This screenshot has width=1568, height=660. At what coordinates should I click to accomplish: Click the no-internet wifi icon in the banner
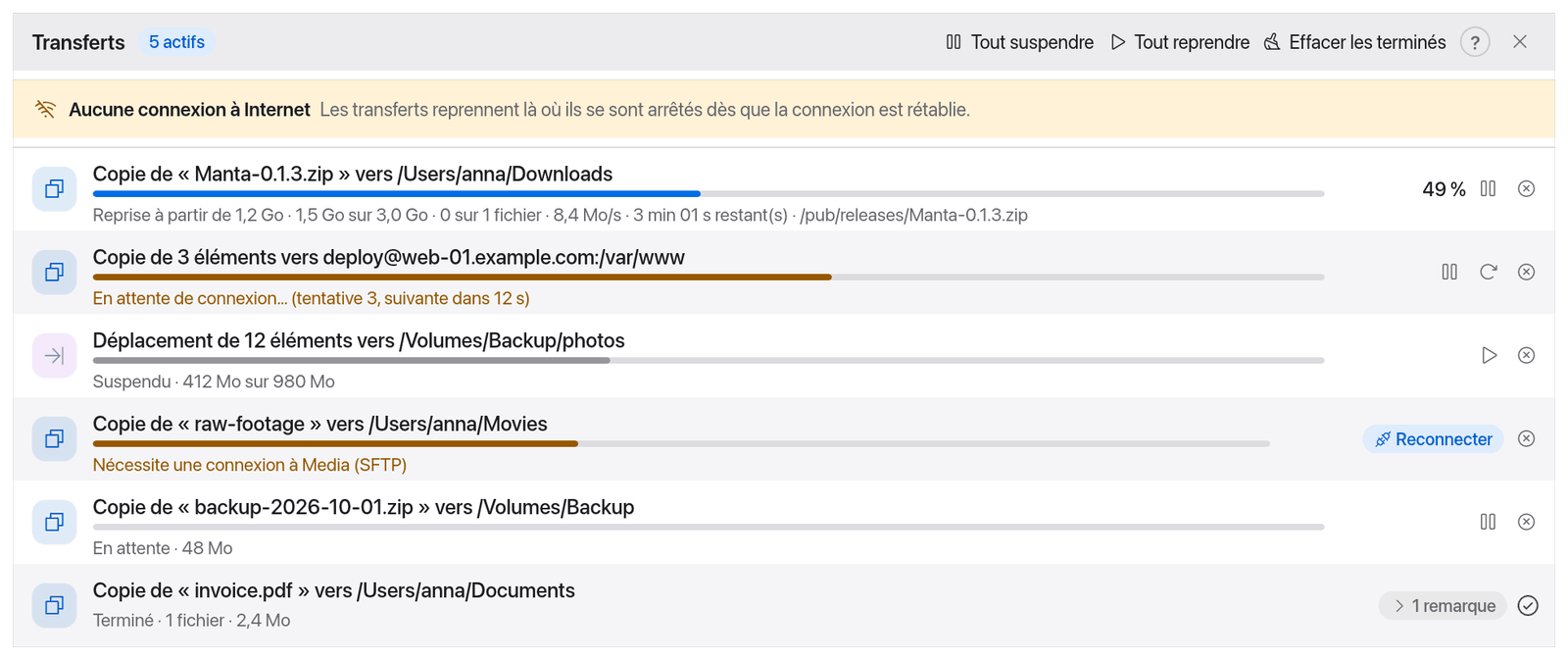45,110
